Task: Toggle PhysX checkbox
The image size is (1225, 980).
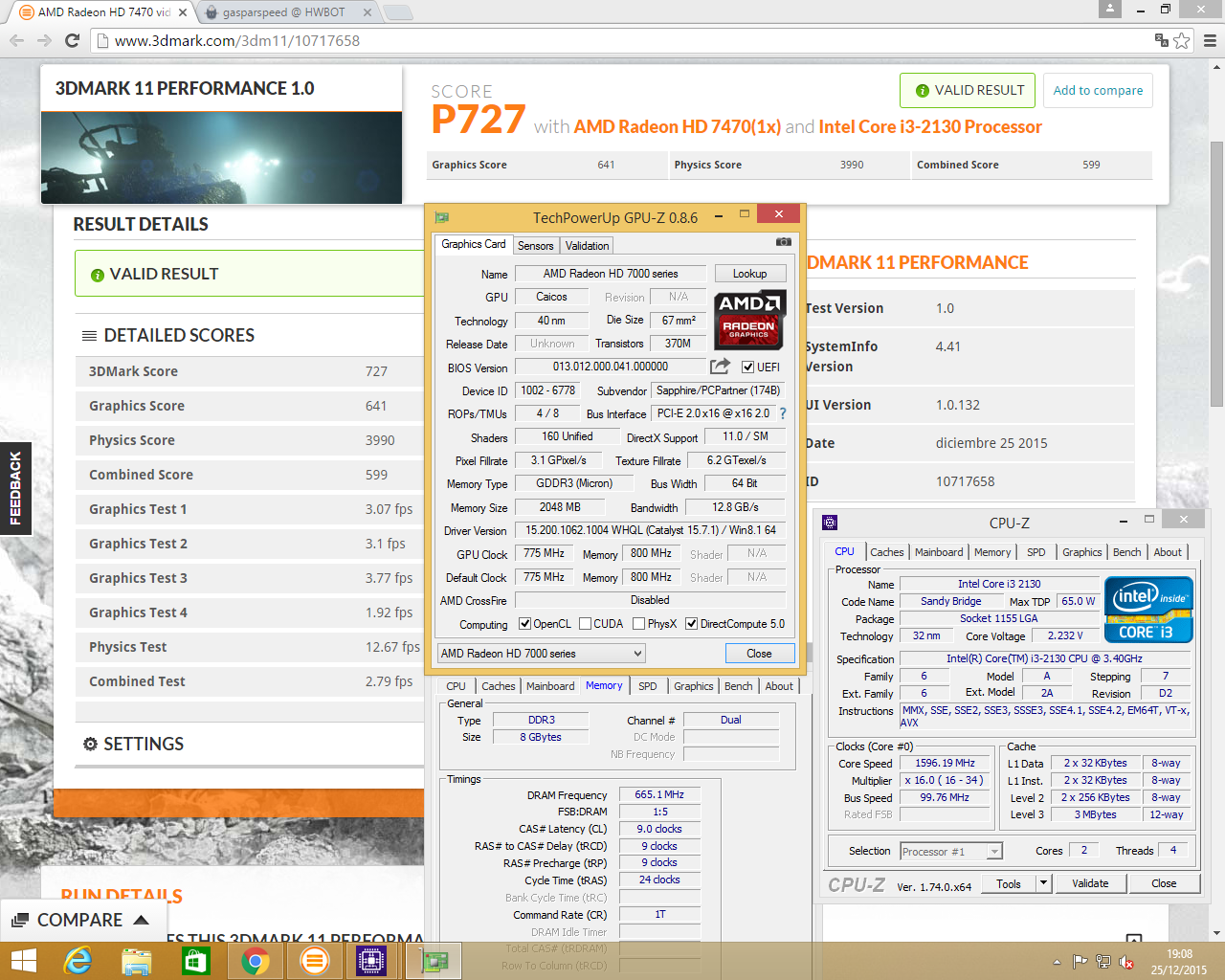Action: 638,624
